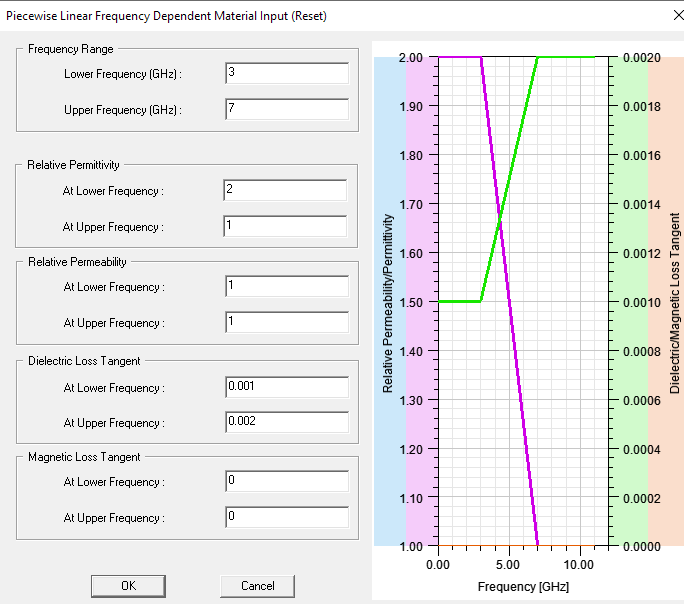Select Relative Permeability at Upper Frequency field
This screenshot has width=684, height=604.
tap(286, 323)
